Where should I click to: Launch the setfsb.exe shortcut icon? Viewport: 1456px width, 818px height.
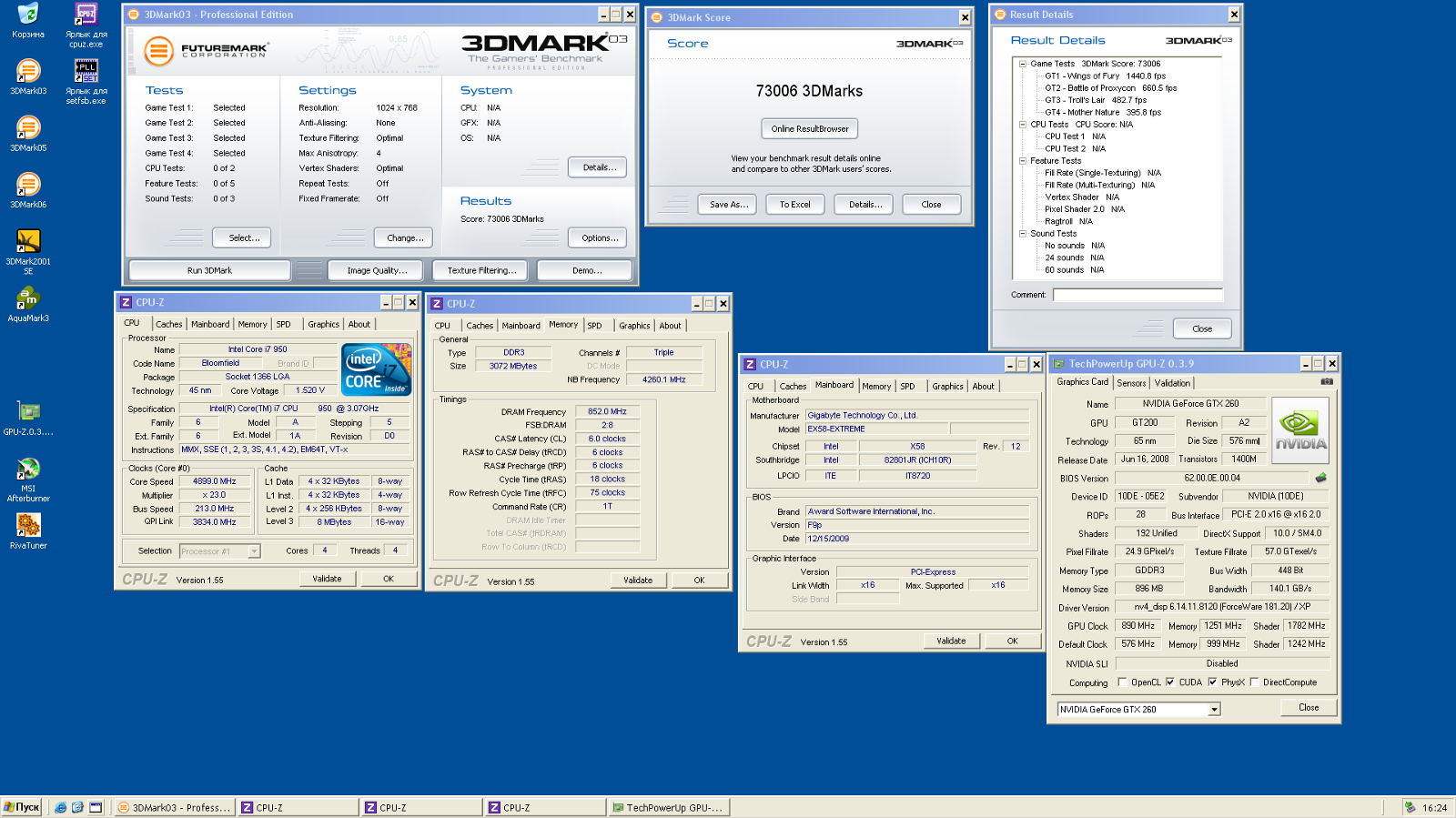pyautogui.click(x=86, y=81)
